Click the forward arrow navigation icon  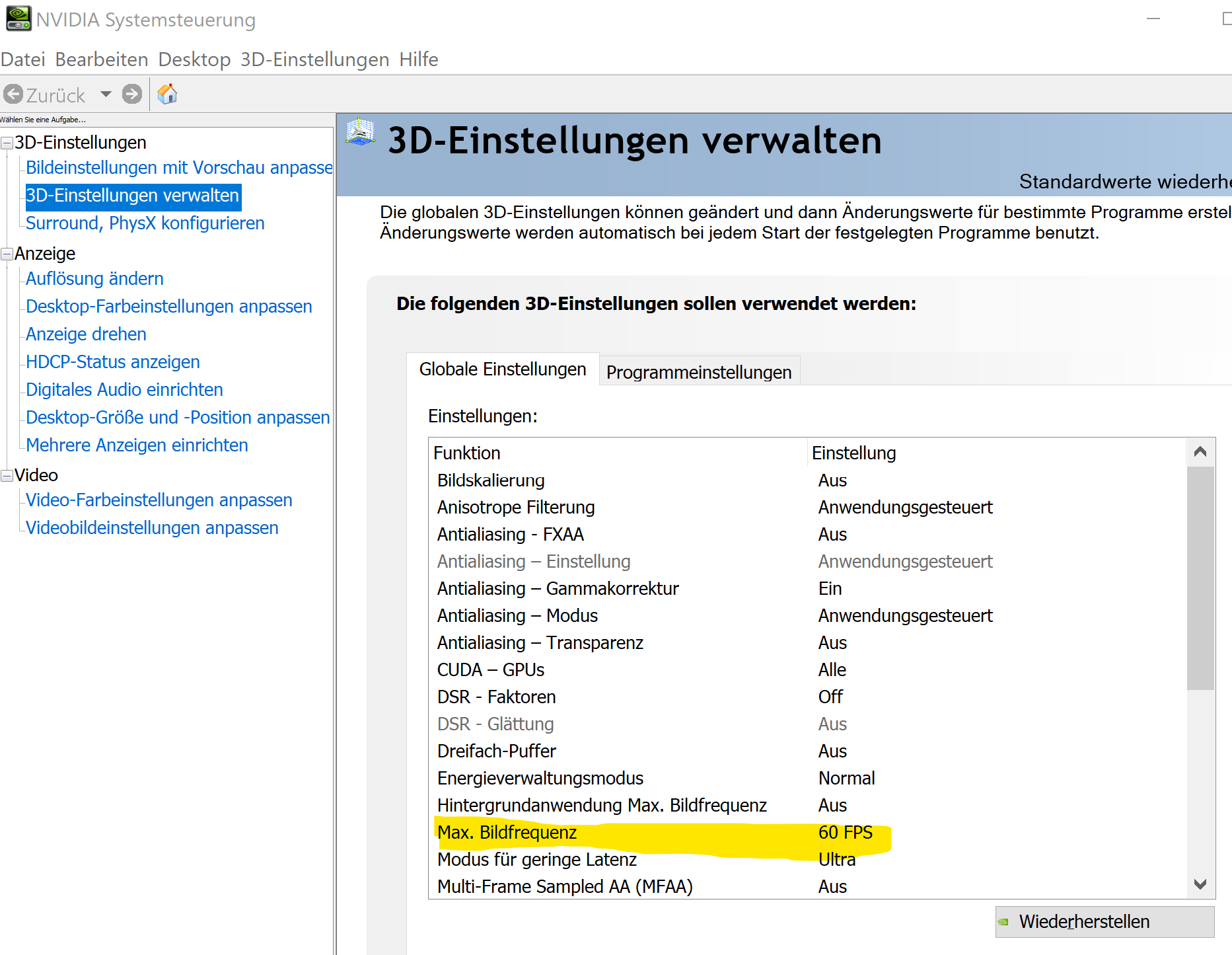132,95
